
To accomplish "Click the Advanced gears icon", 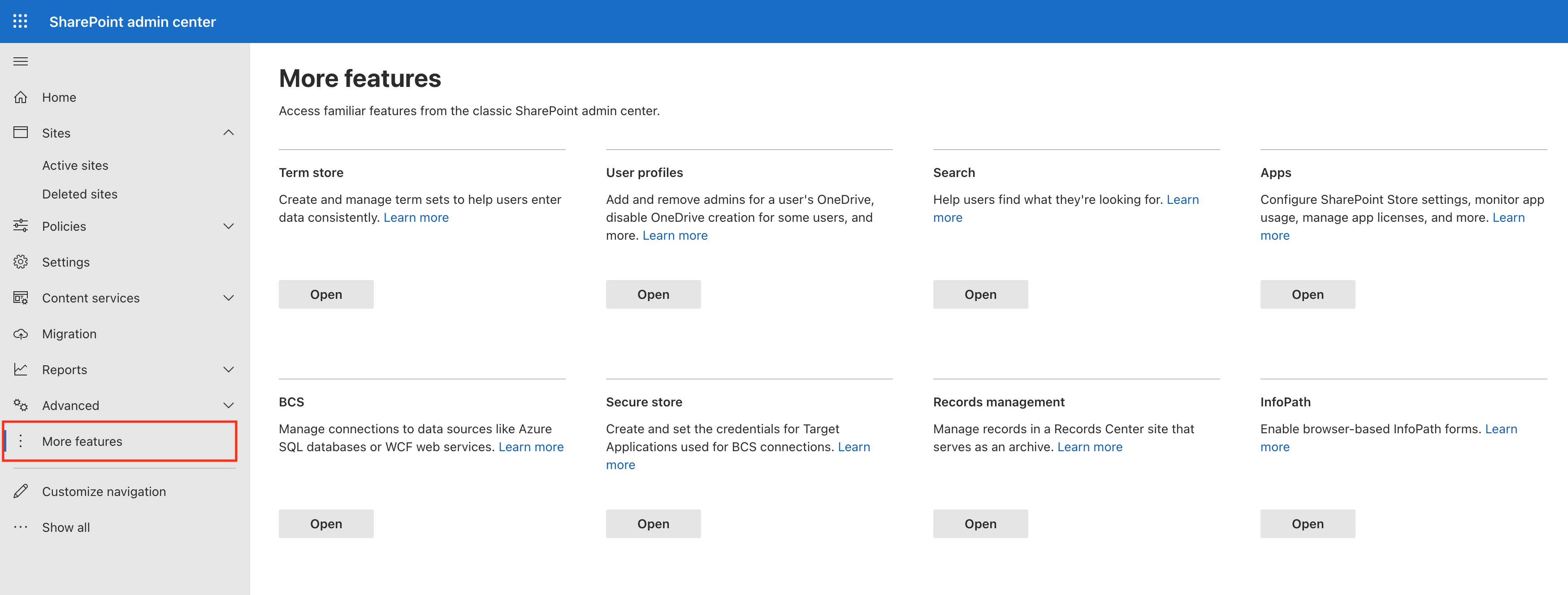I will coord(21,405).
